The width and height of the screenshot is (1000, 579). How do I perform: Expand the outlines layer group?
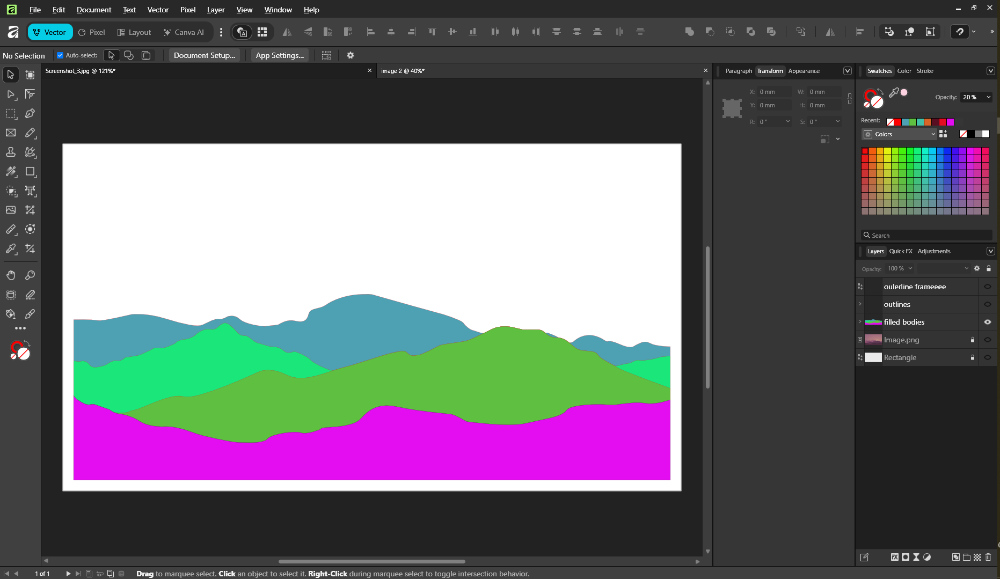pos(860,304)
